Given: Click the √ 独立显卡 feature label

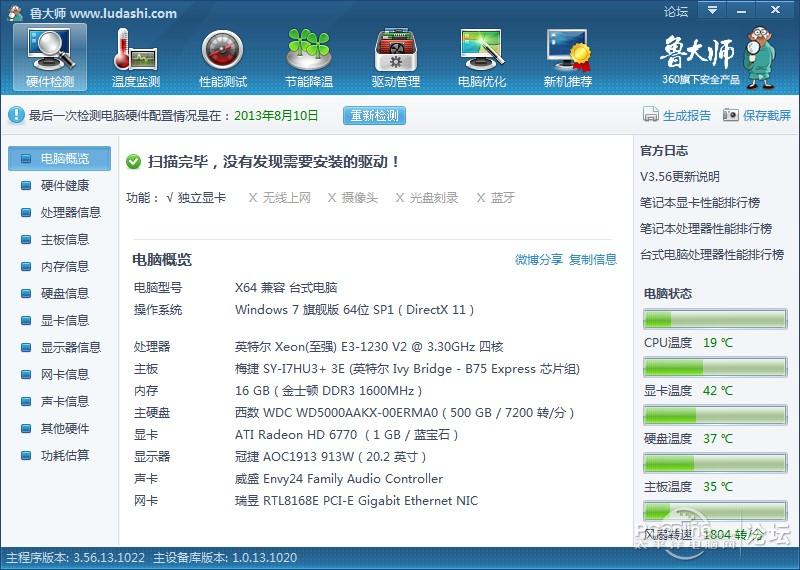Looking at the screenshot, I should 196,198.
